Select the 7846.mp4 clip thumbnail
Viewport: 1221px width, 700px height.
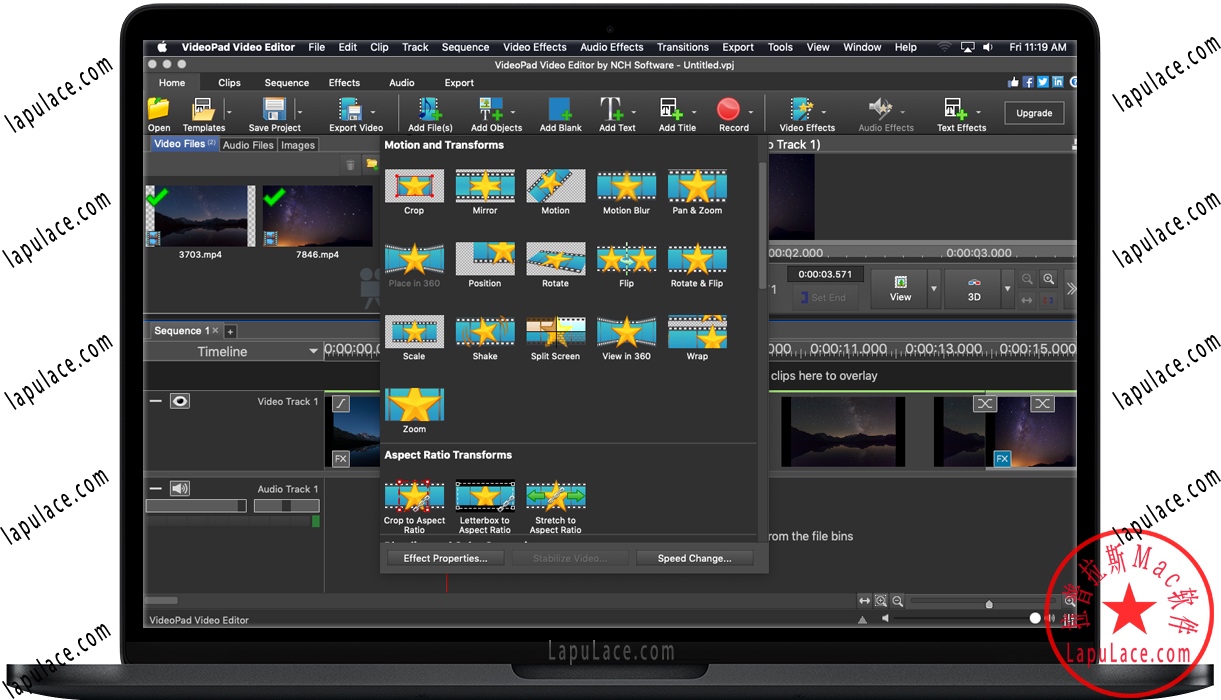click(317, 215)
